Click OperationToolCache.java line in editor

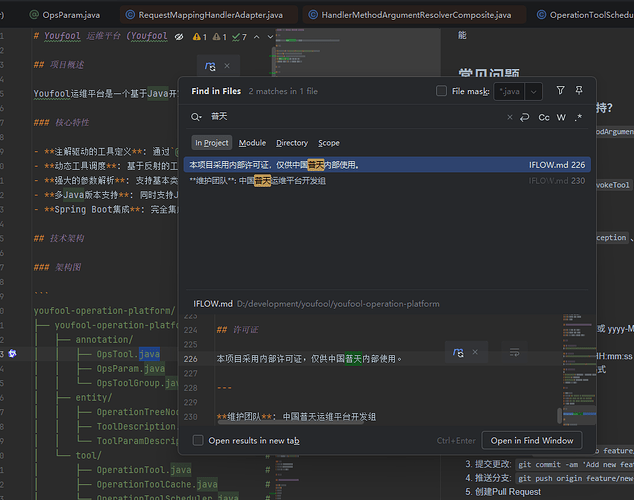pyautogui.click(x=157, y=484)
